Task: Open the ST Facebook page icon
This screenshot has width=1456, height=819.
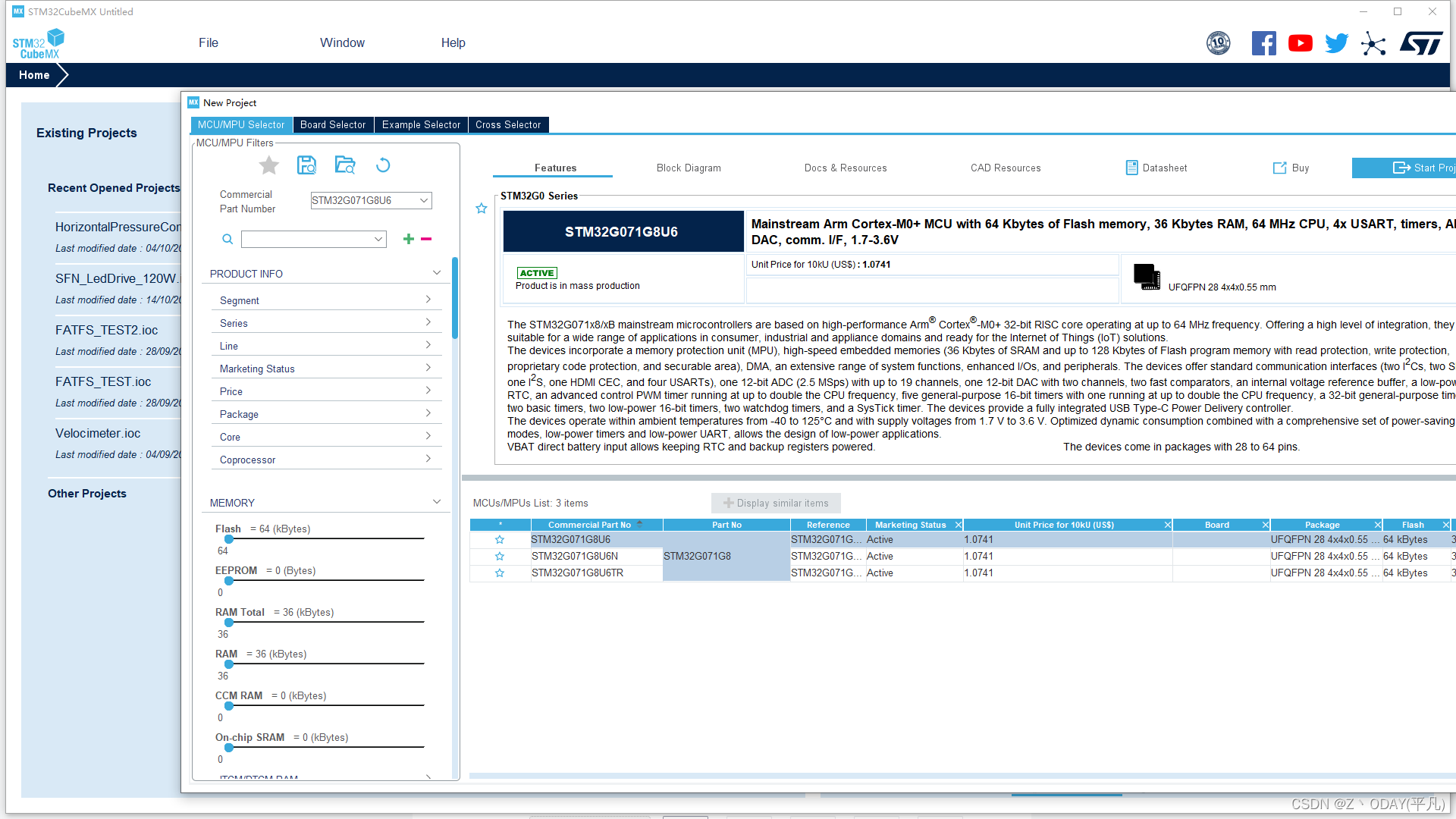Action: point(1263,43)
